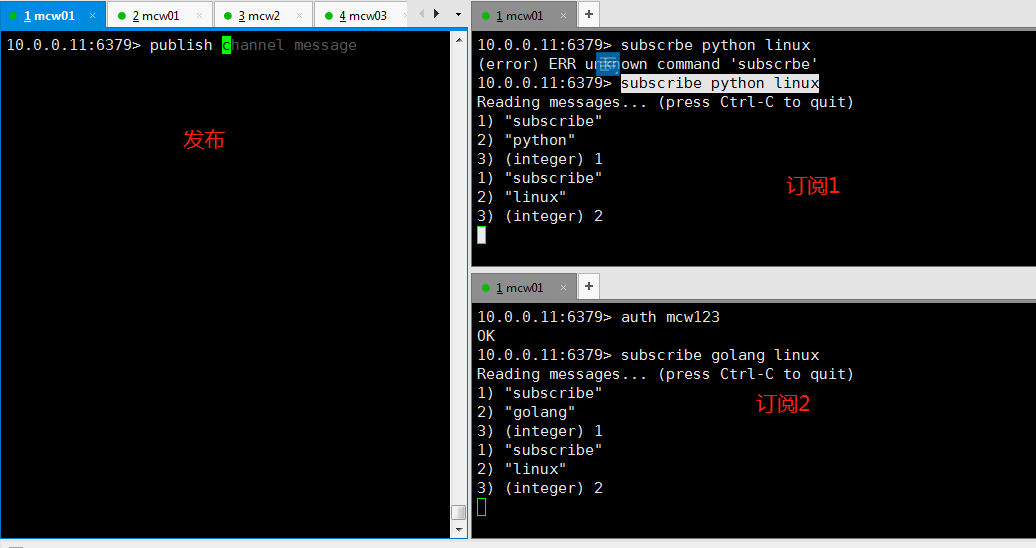Select the '1 mcw01' tab in lower right pane
Viewport: 1036px width, 548px height.
point(523,288)
